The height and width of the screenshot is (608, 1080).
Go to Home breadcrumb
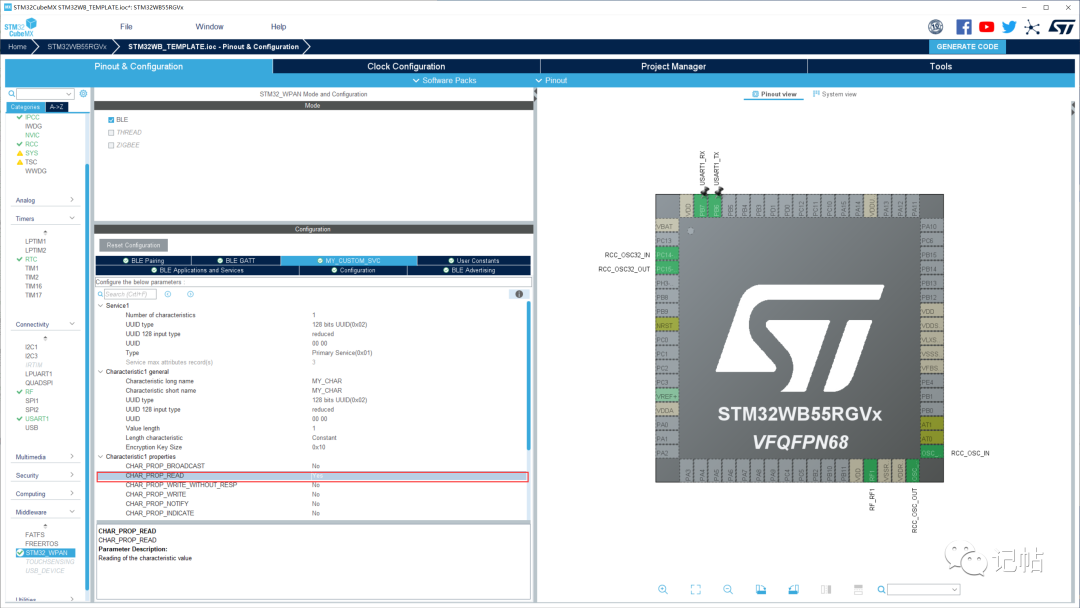point(17,47)
